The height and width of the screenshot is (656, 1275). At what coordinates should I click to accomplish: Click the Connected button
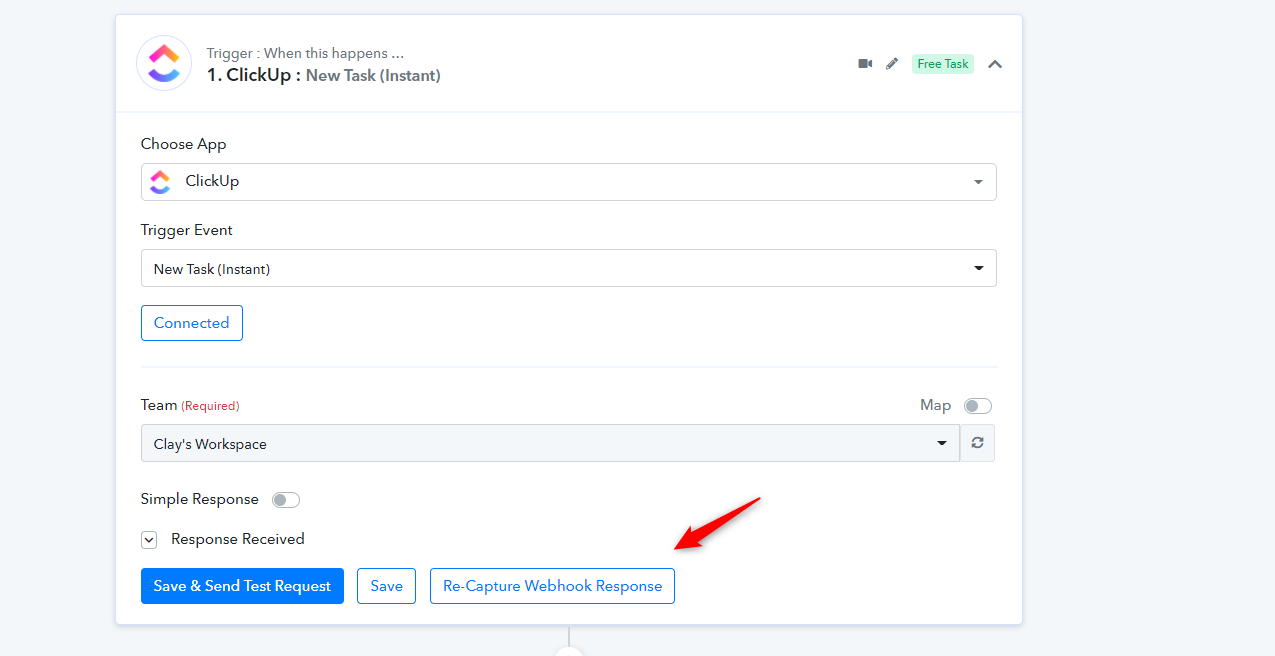click(192, 323)
